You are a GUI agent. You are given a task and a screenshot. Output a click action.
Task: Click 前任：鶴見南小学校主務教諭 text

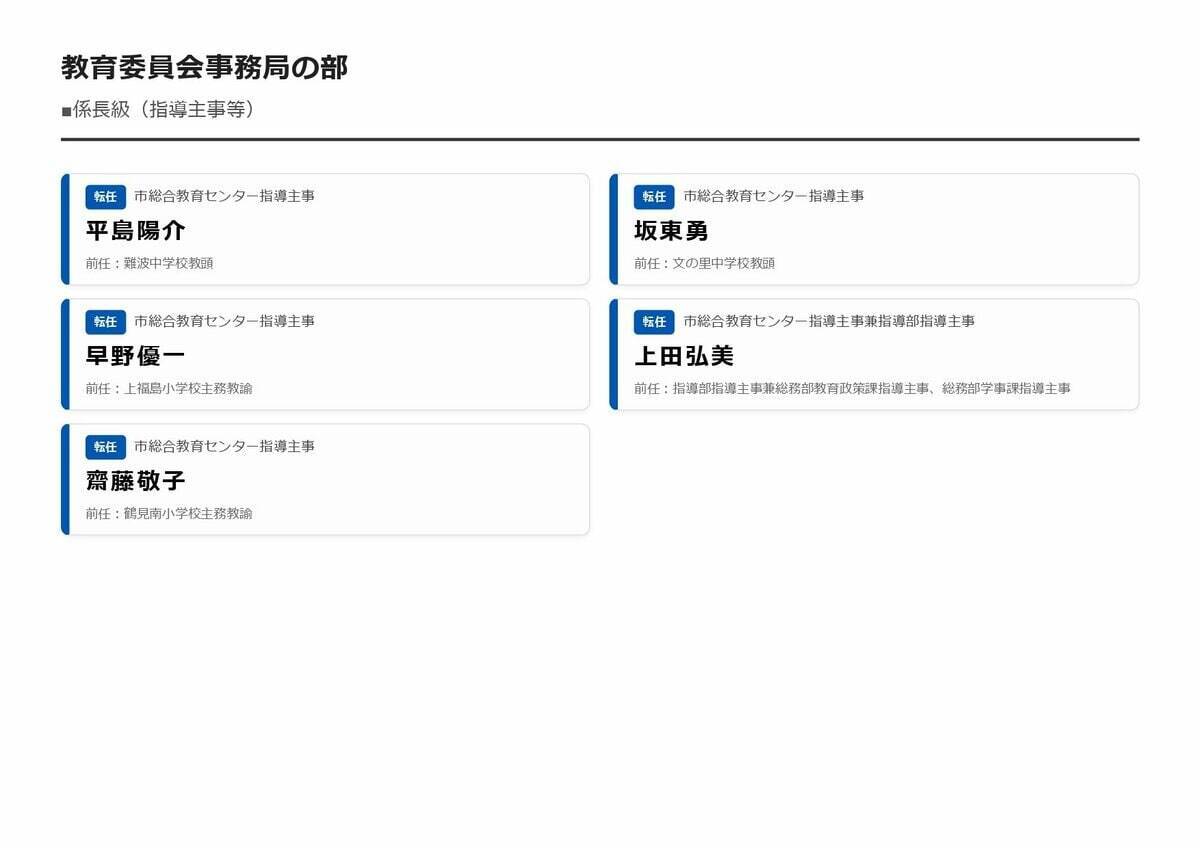pos(170,513)
